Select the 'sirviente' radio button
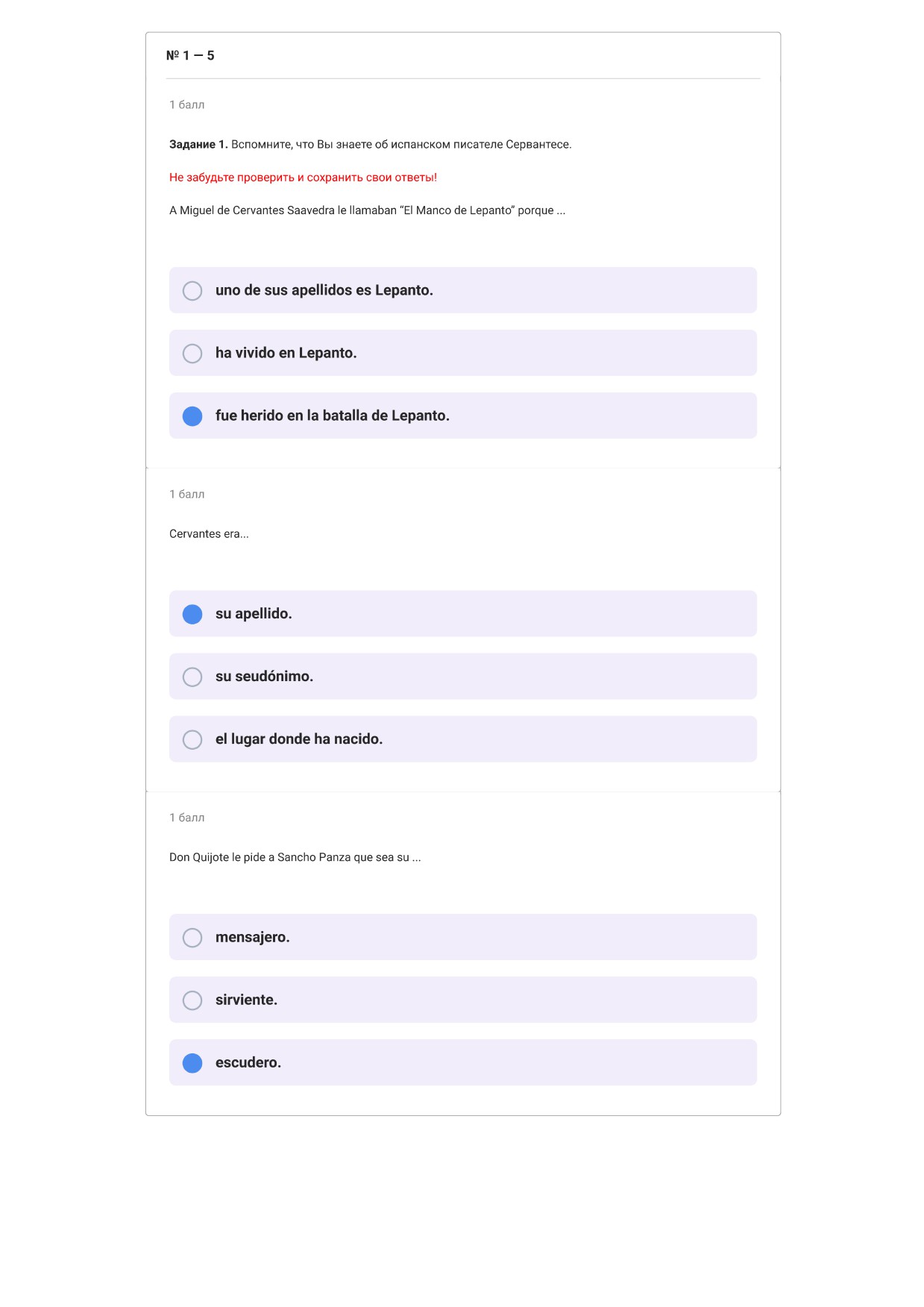 click(x=192, y=1000)
